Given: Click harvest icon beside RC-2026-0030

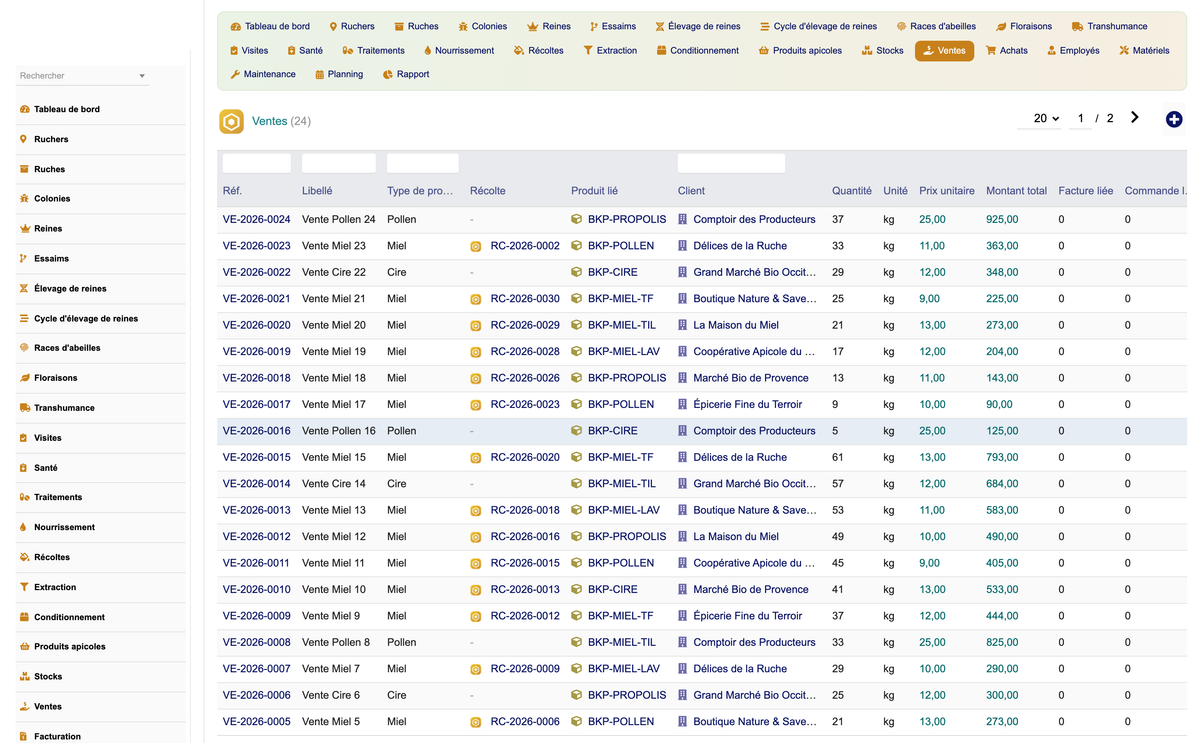Looking at the screenshot, I should (x=476, y=299).
